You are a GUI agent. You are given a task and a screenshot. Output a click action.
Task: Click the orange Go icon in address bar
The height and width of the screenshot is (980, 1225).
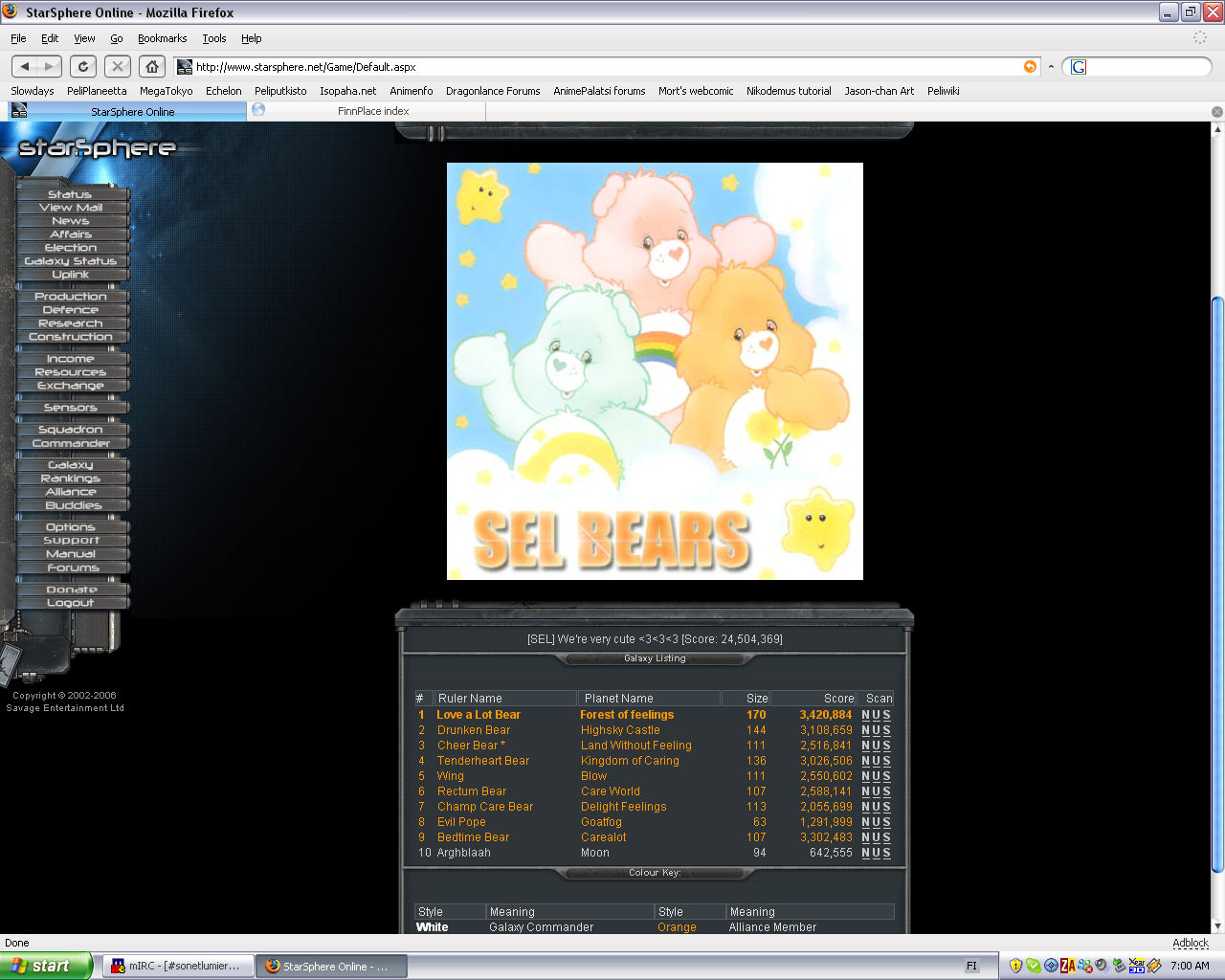1030,67
